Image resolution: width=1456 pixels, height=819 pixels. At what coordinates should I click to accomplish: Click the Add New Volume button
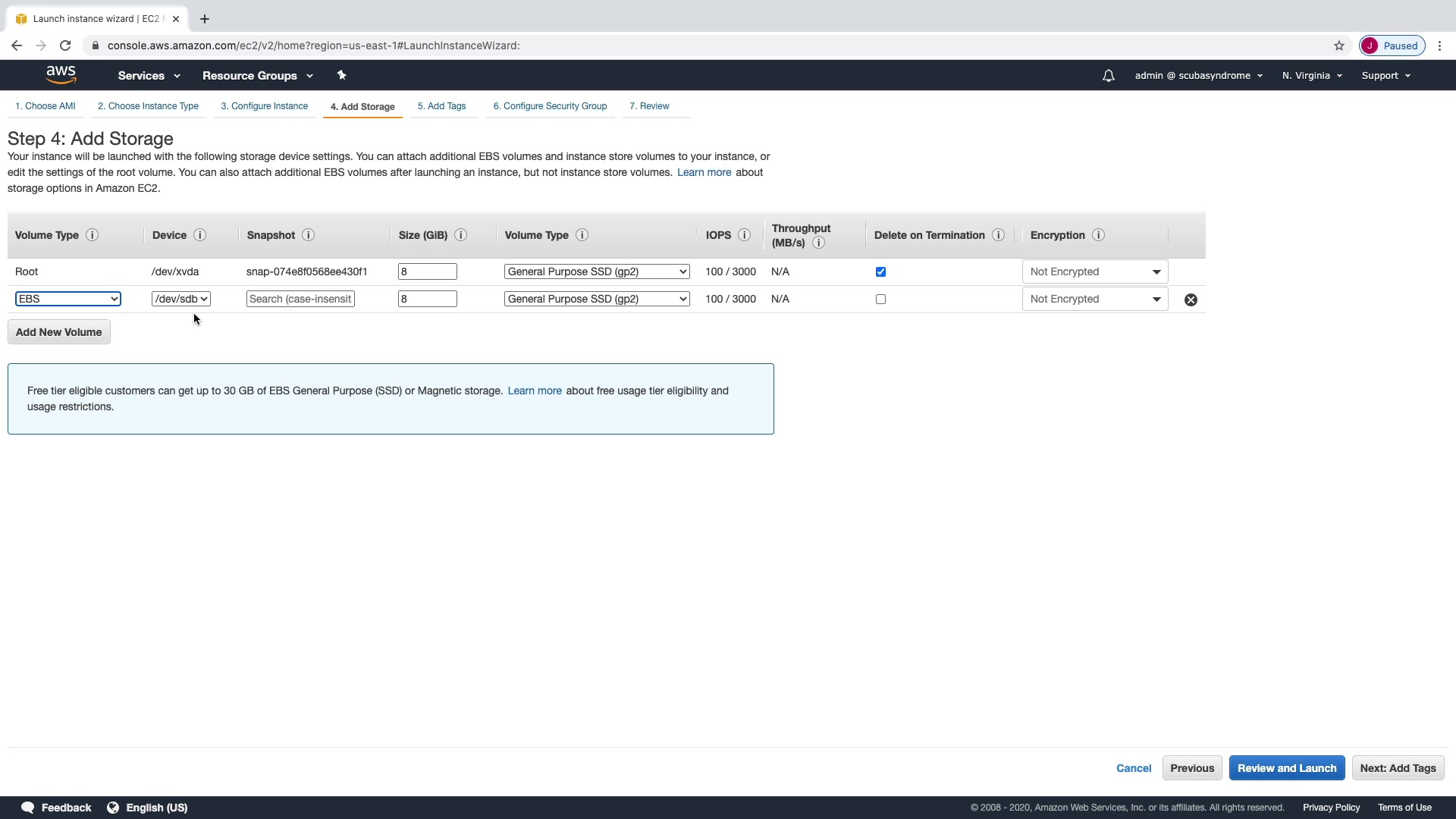(58, 332)
